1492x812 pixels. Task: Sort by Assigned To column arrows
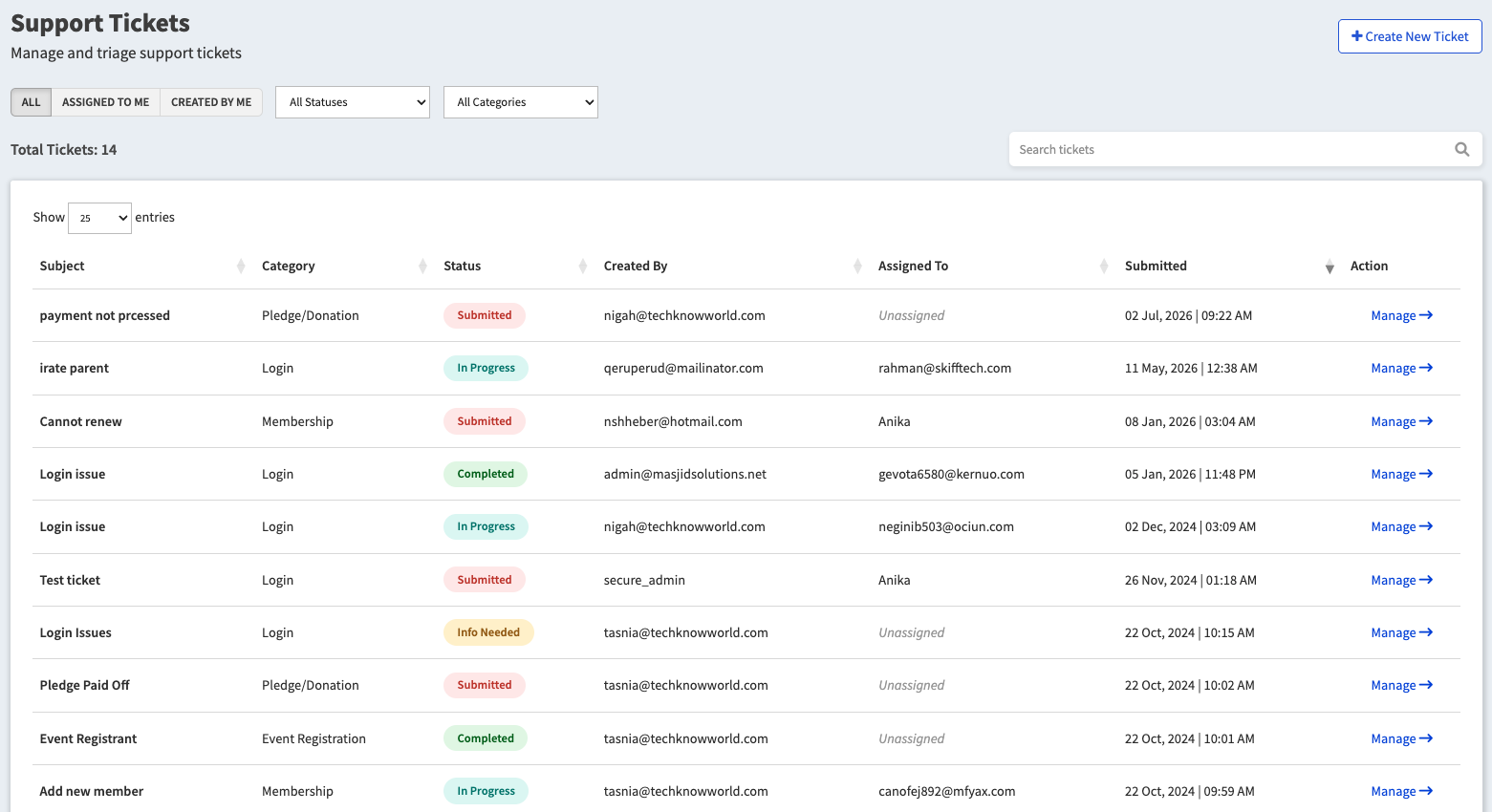coord(1104,267)
